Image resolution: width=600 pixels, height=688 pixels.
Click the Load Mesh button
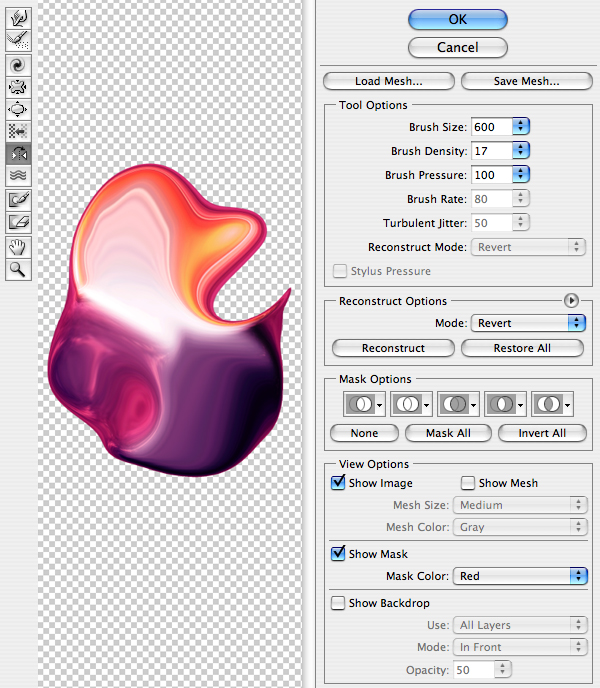389,81
